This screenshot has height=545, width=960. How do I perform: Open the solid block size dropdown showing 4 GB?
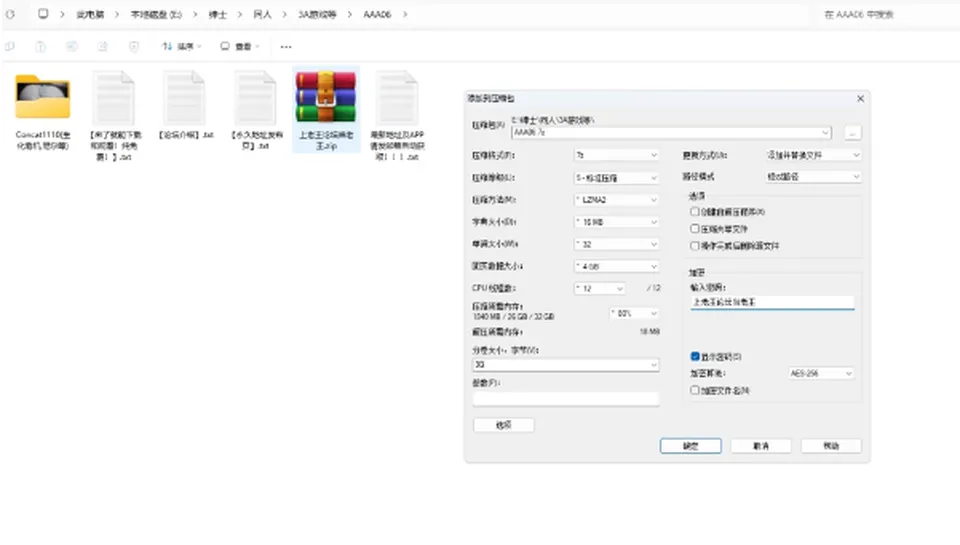click(x=616, y=266)
